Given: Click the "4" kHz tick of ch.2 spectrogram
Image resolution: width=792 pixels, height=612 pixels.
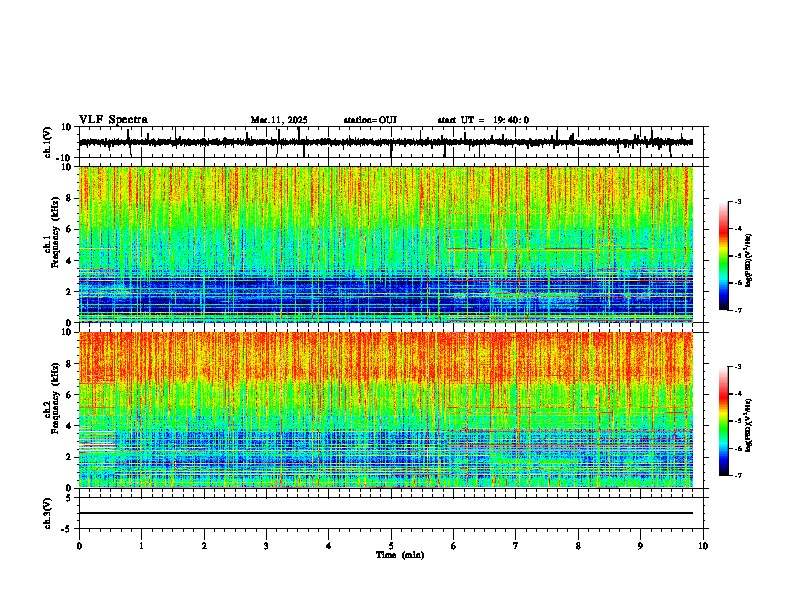Looking at the screenshot, I should click(x=69, y=426).
